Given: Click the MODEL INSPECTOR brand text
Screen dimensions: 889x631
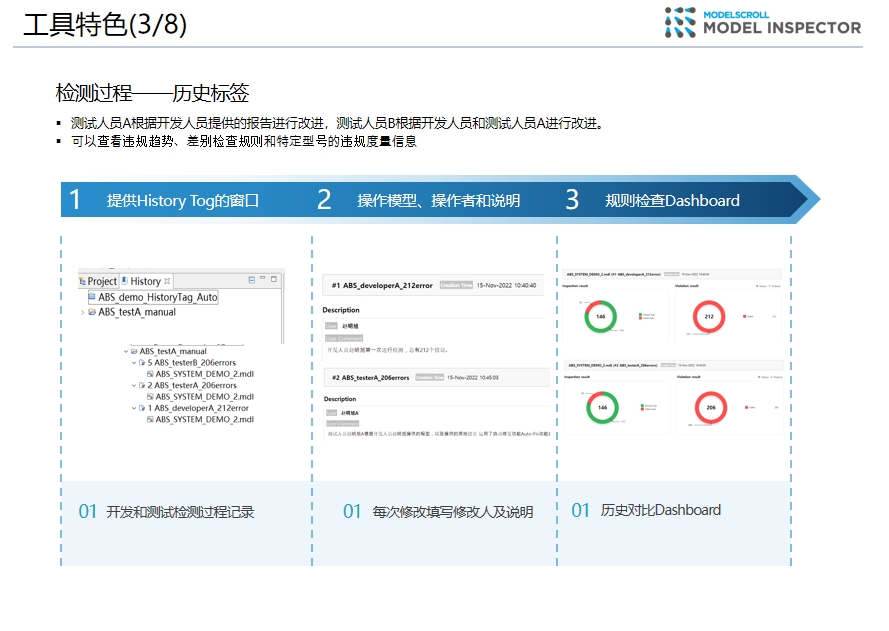Looking at the screenshot, I should [x=782, y=28].
